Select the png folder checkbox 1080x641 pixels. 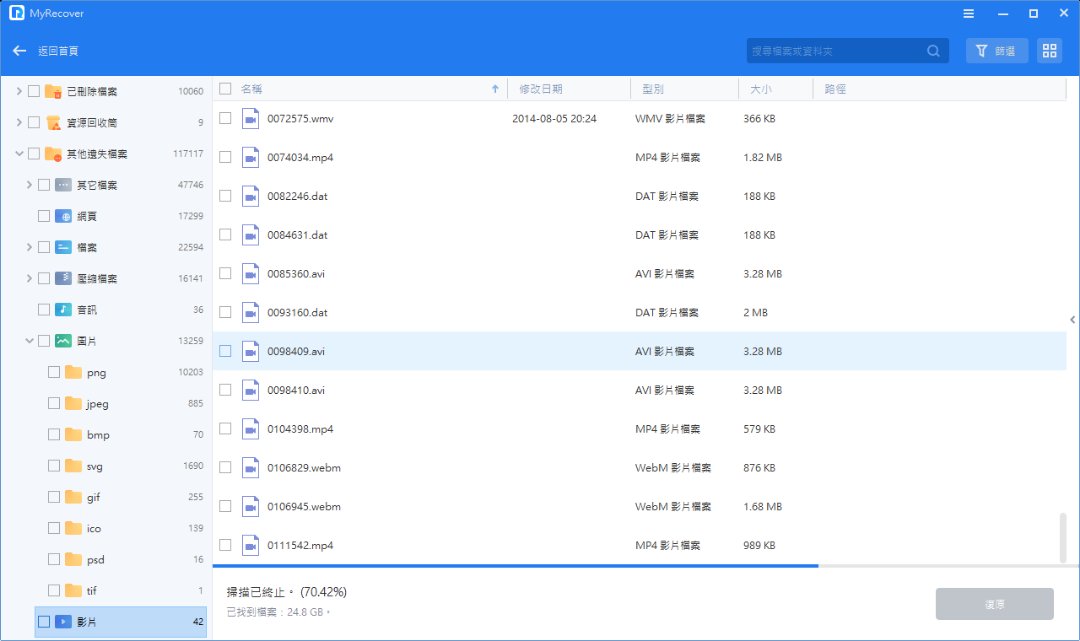[54, 372]
